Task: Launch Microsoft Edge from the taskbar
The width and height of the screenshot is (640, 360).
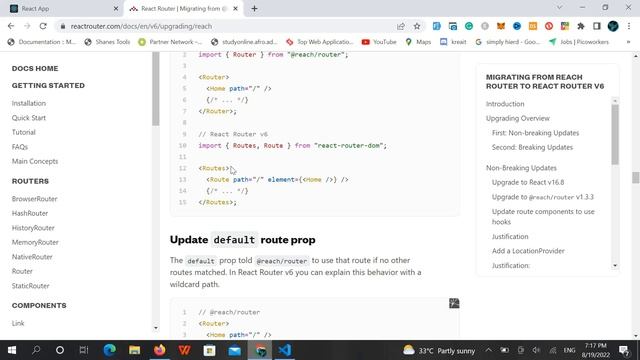Action: 109,350
